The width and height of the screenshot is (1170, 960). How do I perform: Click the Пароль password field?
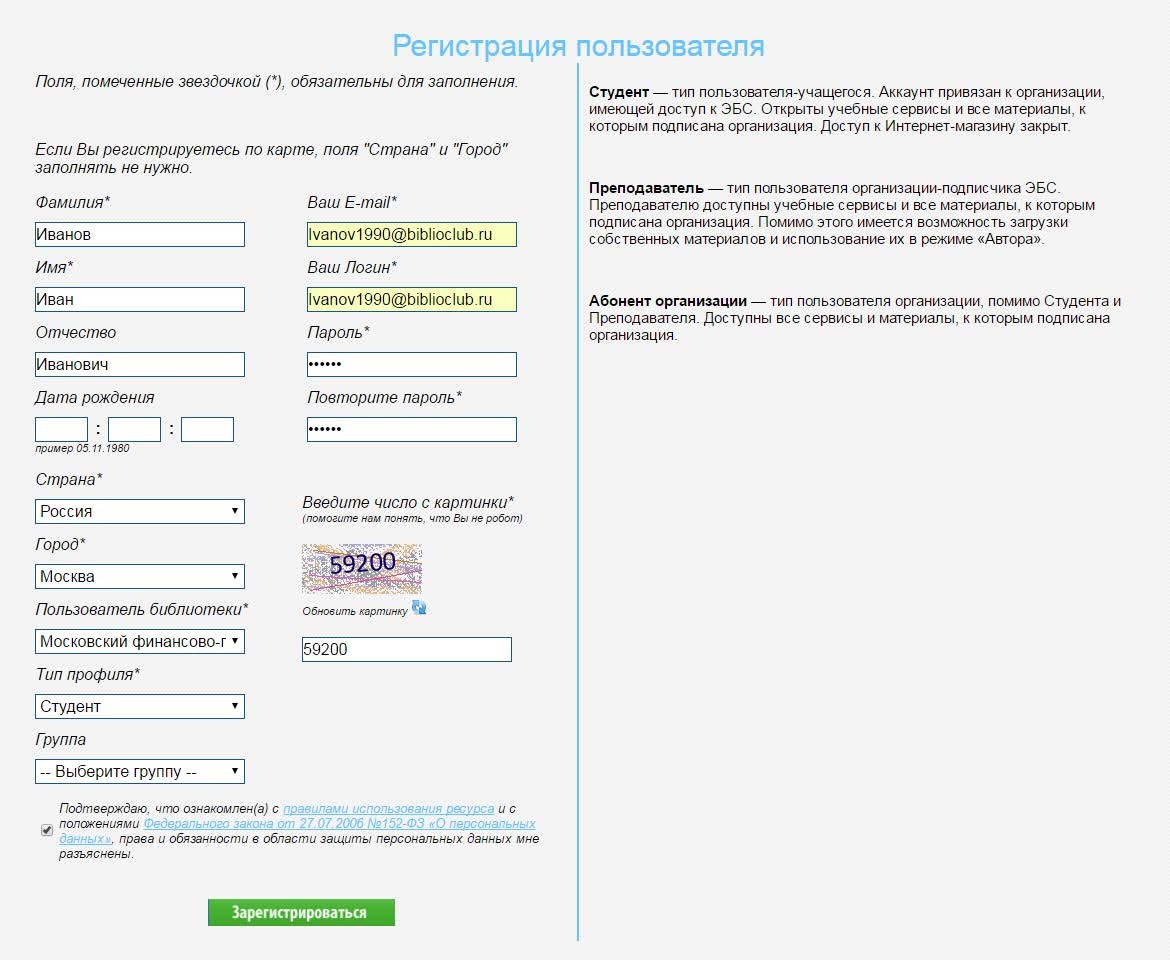[411, 364]
